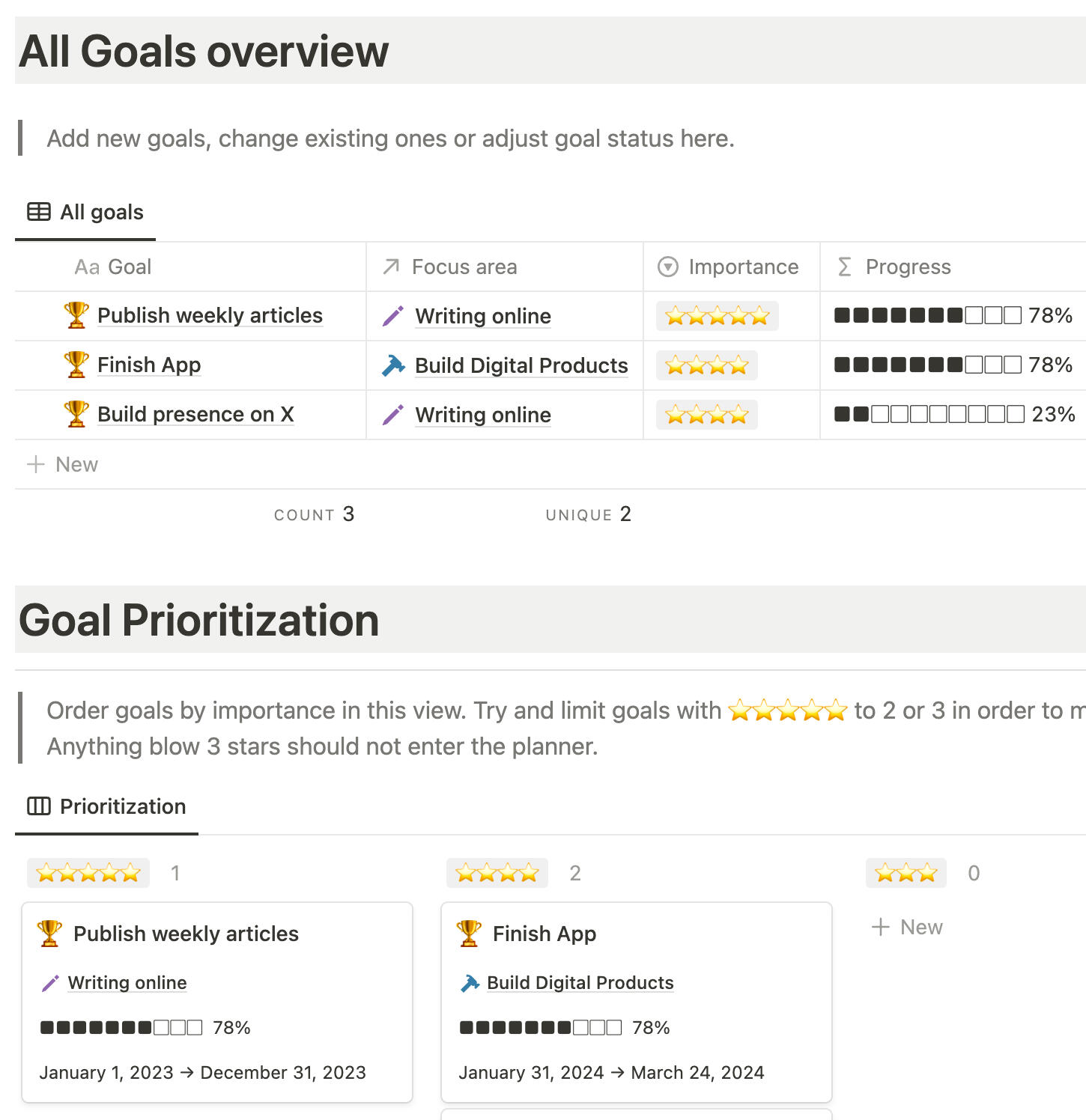1086x1120 pixels.
Task: Open Importance dropdown for Finish App row
Action: pos(706,365)
